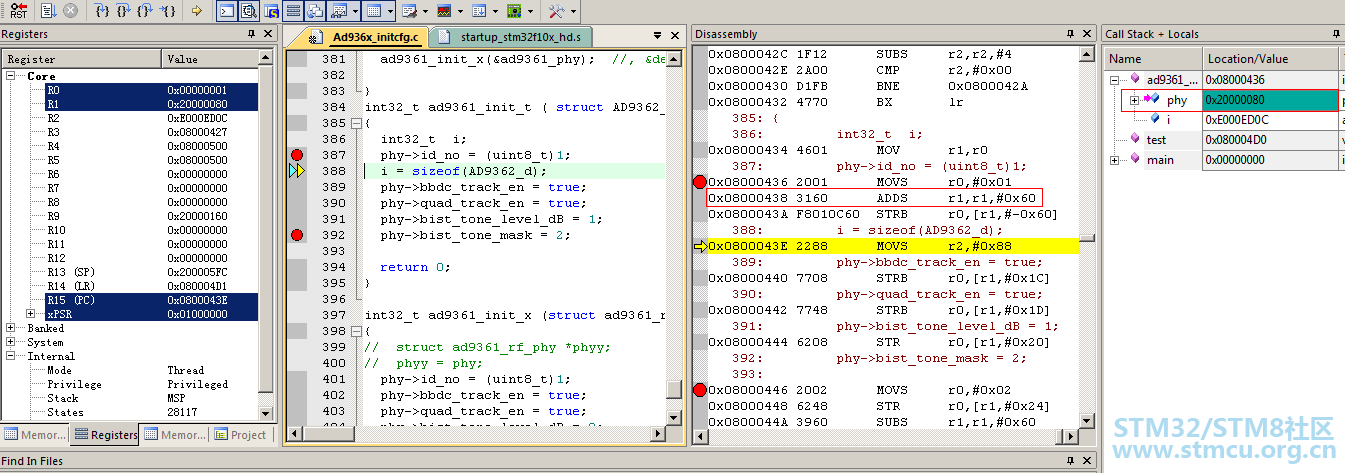1345x473 pixels.
Task: Click the Value column header in Registers
Action: [x=211, y=59]
